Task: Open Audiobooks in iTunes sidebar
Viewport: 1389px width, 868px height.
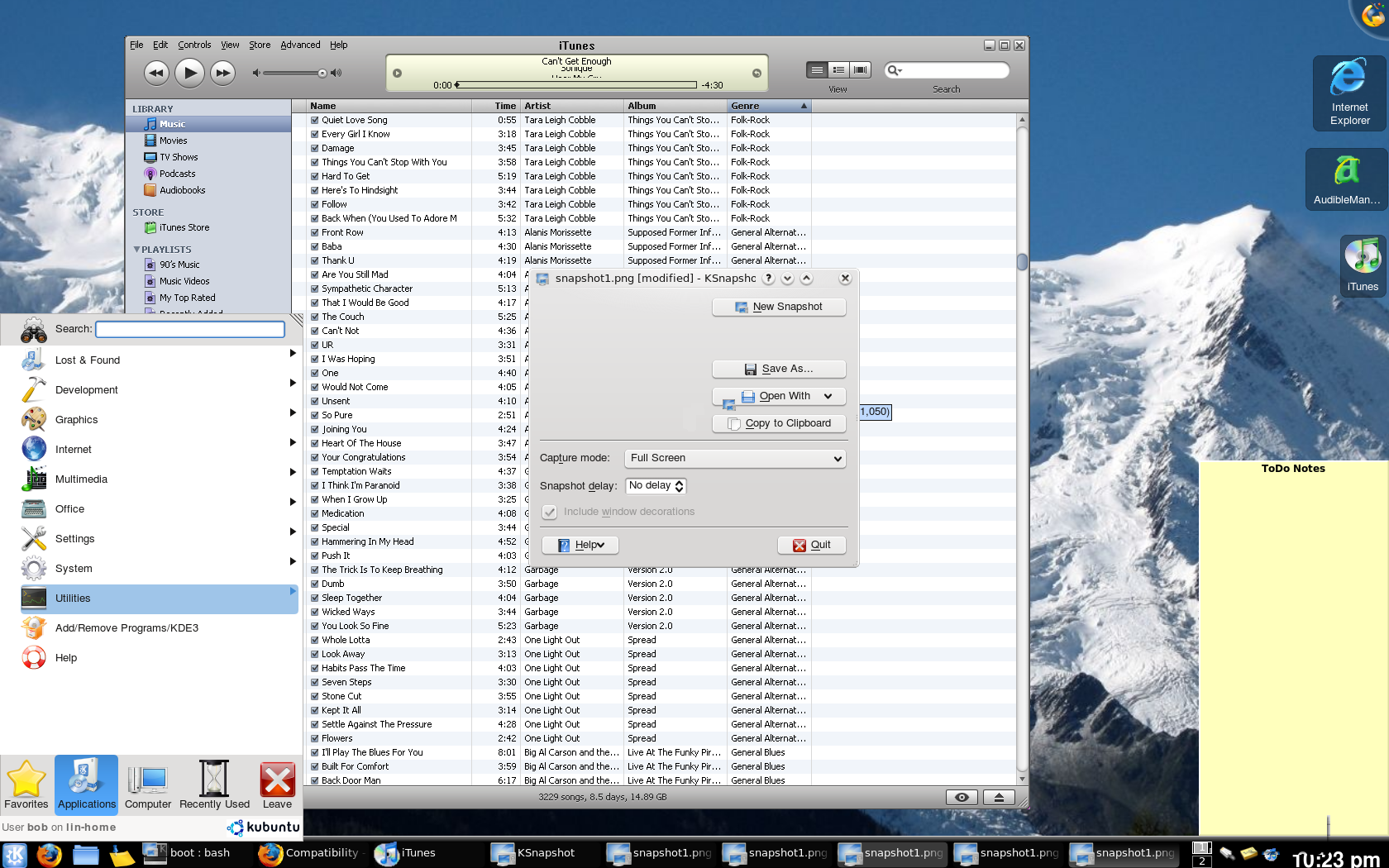Action: click(182, 190)
